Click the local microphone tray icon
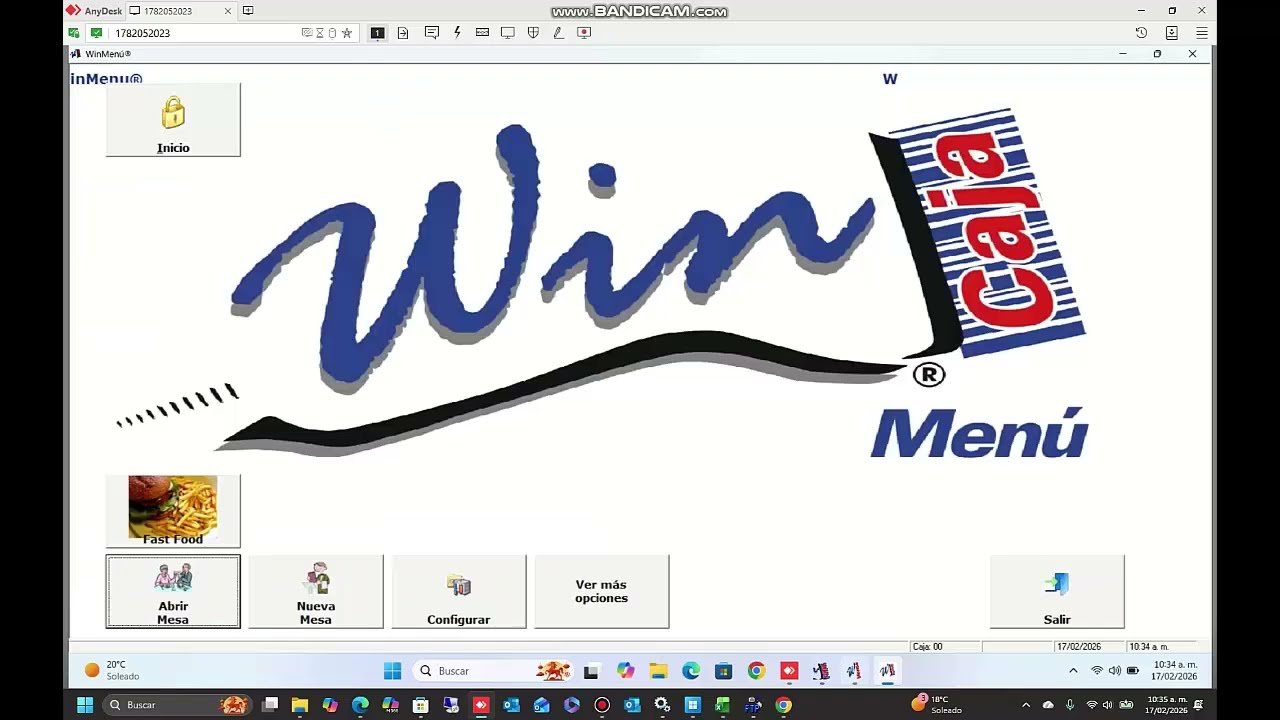 coord(1070,705)
